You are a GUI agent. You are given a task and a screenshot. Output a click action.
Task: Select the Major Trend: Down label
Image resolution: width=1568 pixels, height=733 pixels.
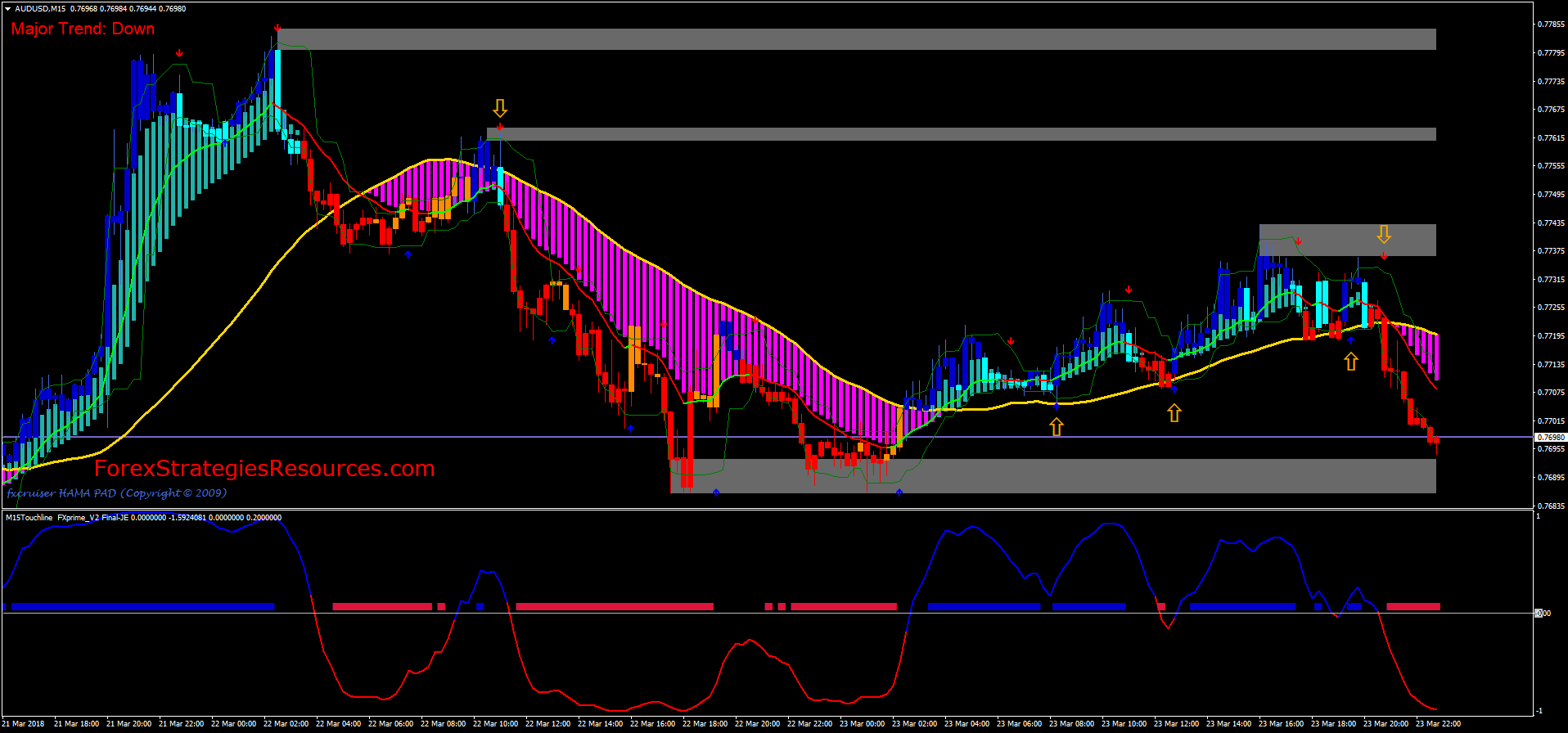pos(83,29)
